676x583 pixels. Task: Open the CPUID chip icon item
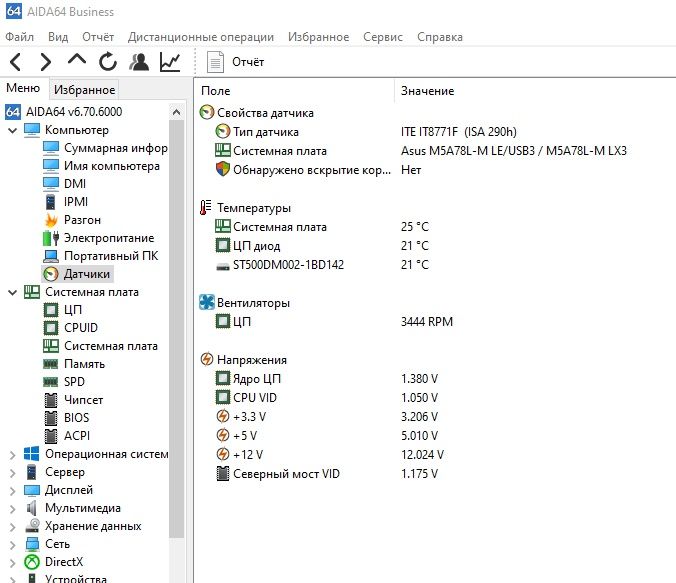(x=51, y=328)
